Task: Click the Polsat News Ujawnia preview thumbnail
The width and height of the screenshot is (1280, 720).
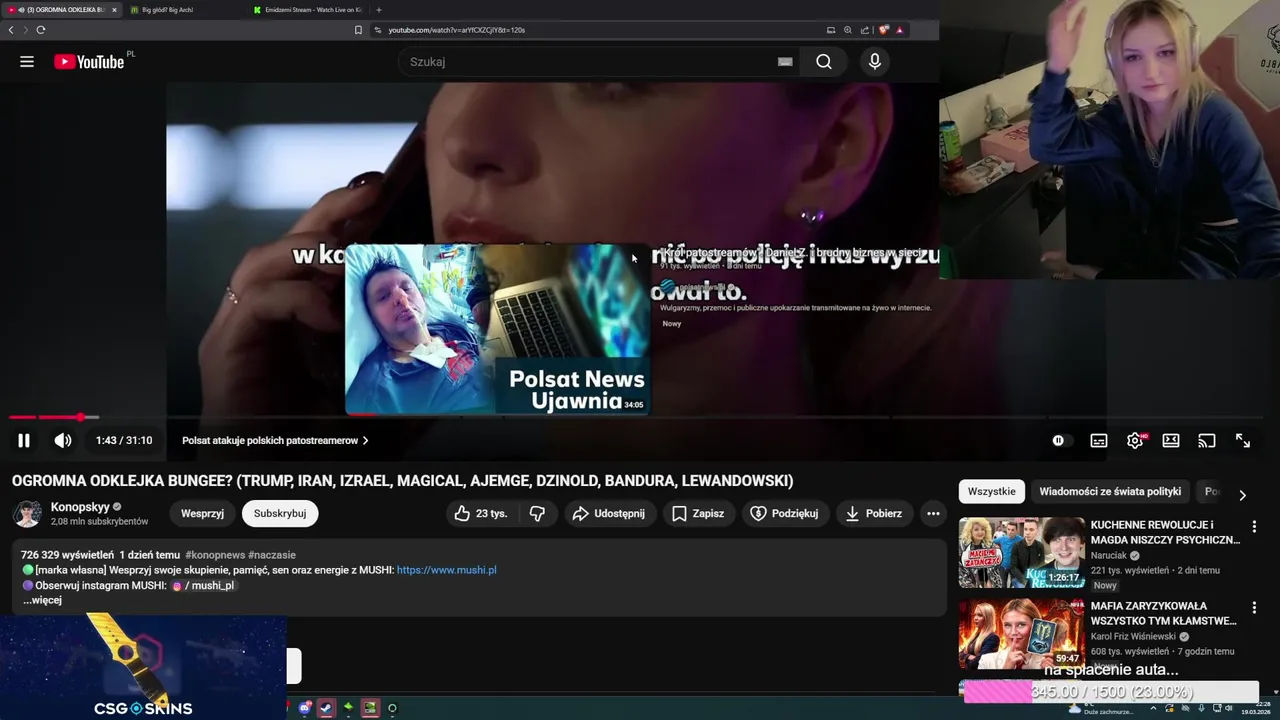Action: point(497,329)
